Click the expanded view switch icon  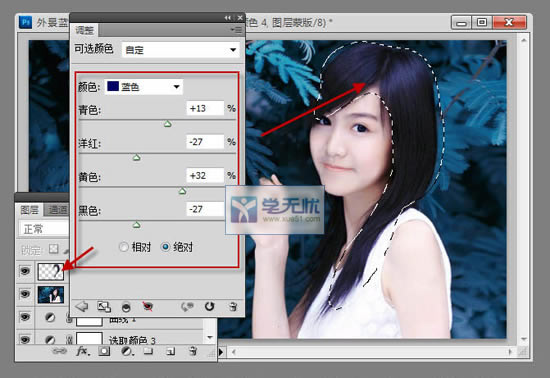coord(104,307)
